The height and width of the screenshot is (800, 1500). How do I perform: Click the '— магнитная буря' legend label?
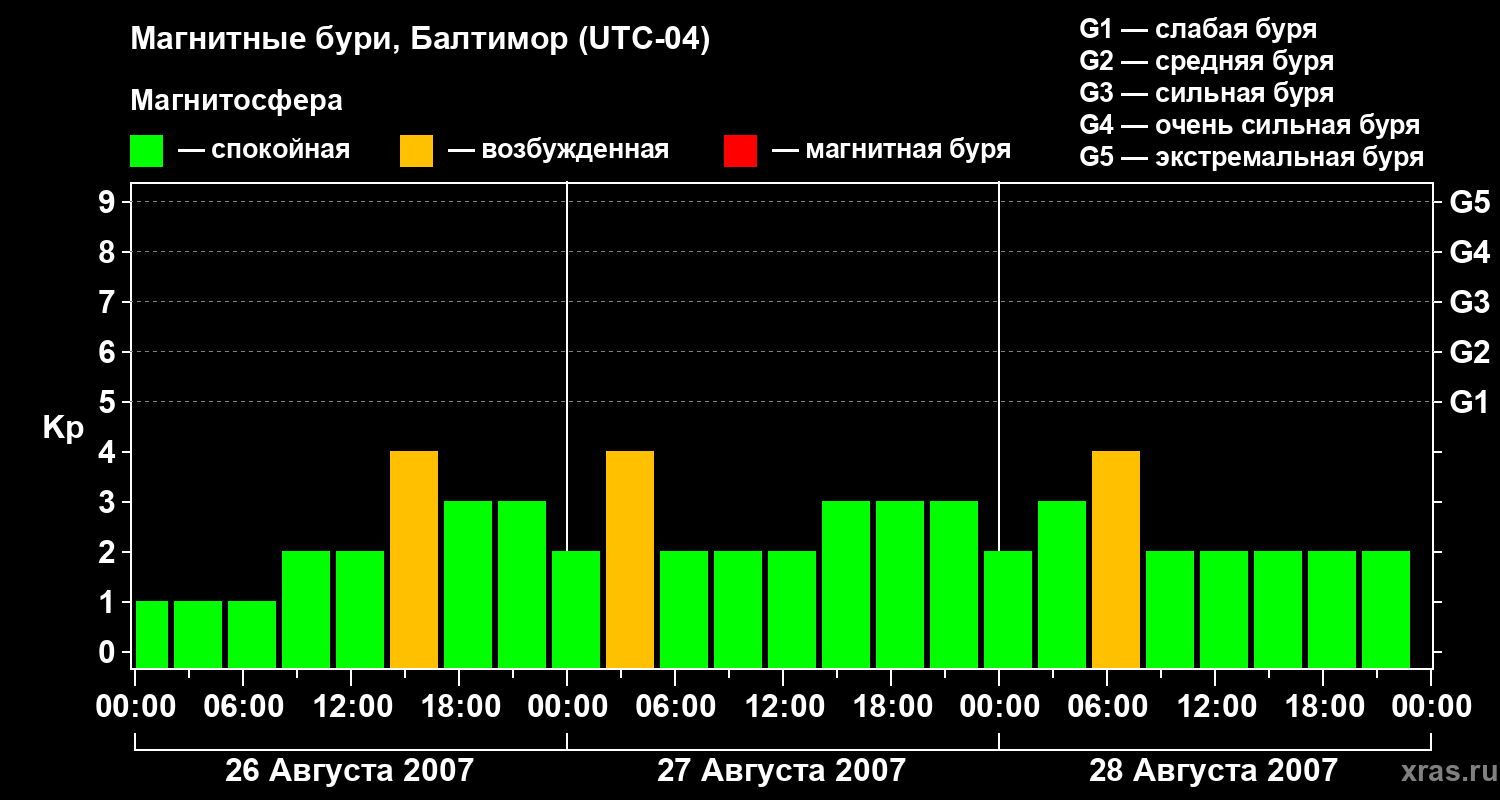point(892,150)
